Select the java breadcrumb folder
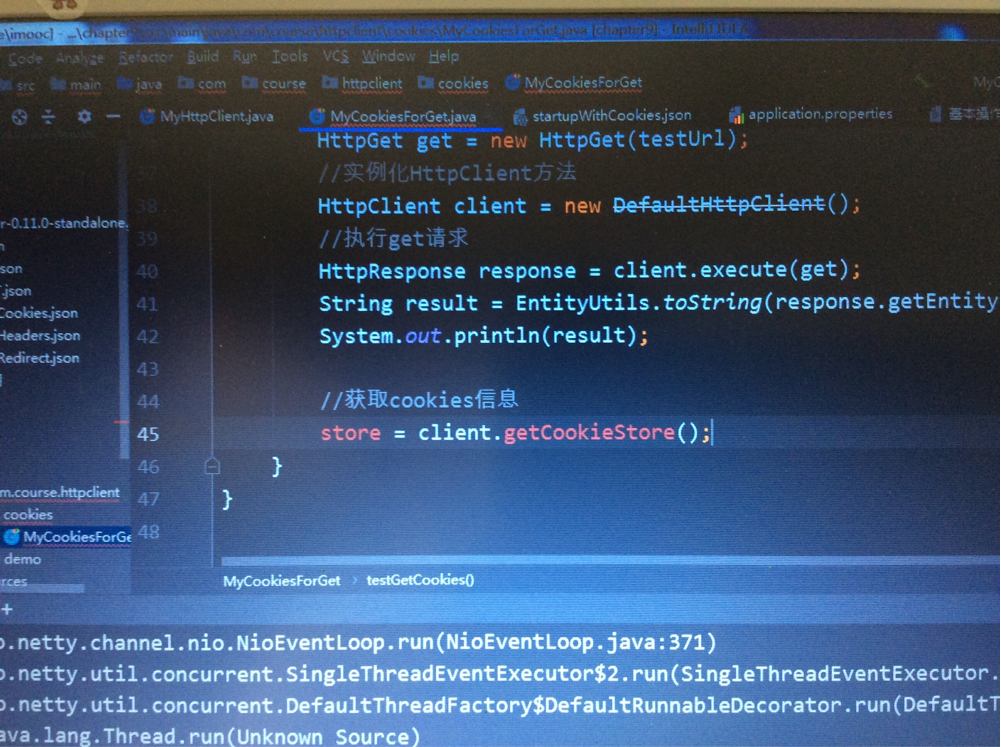The image size is (1001, 747). pyautogui.click(x=140, y=84)
